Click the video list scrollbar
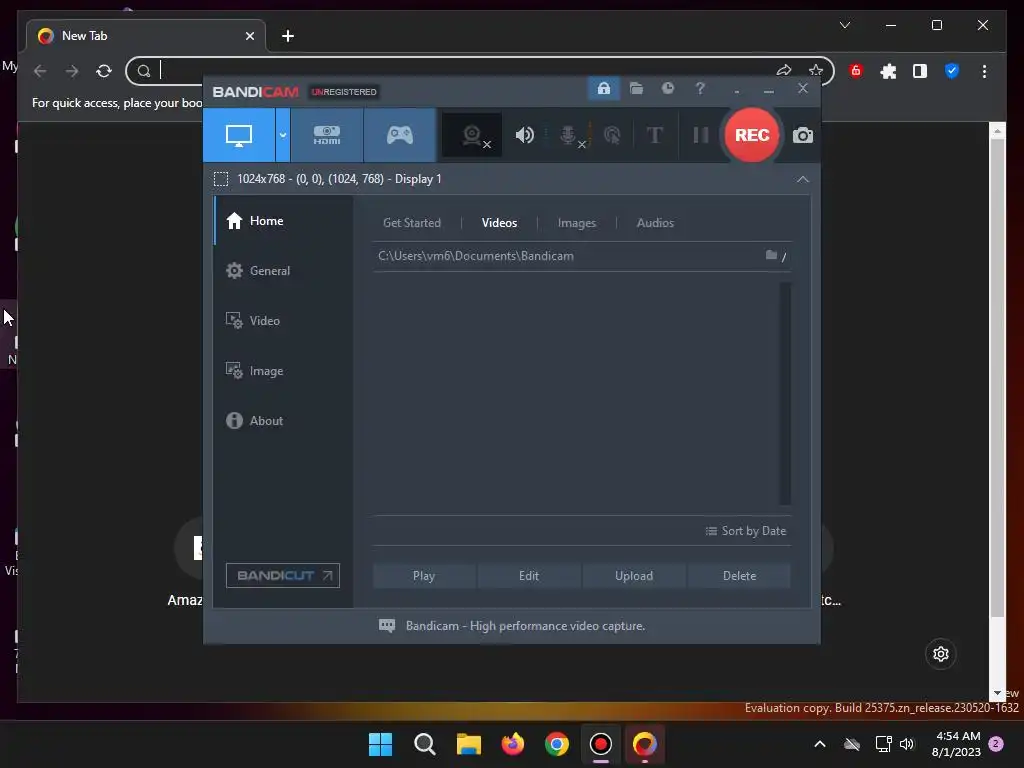 785,393
